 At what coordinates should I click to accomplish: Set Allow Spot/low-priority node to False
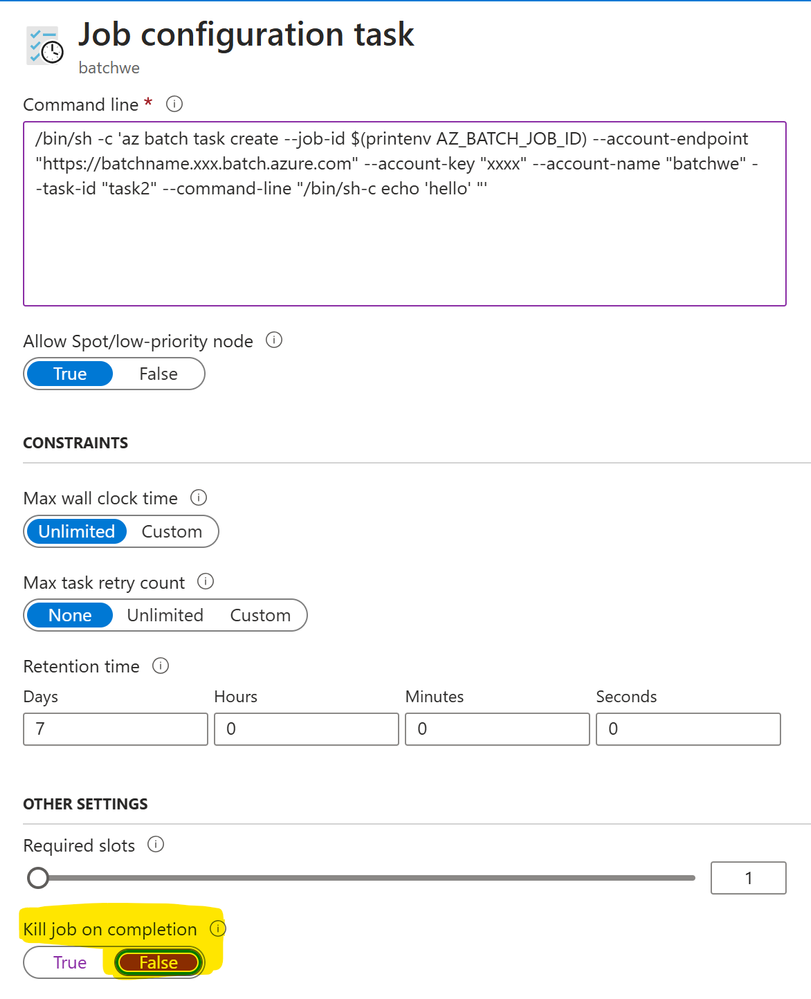tap(159, 374)
